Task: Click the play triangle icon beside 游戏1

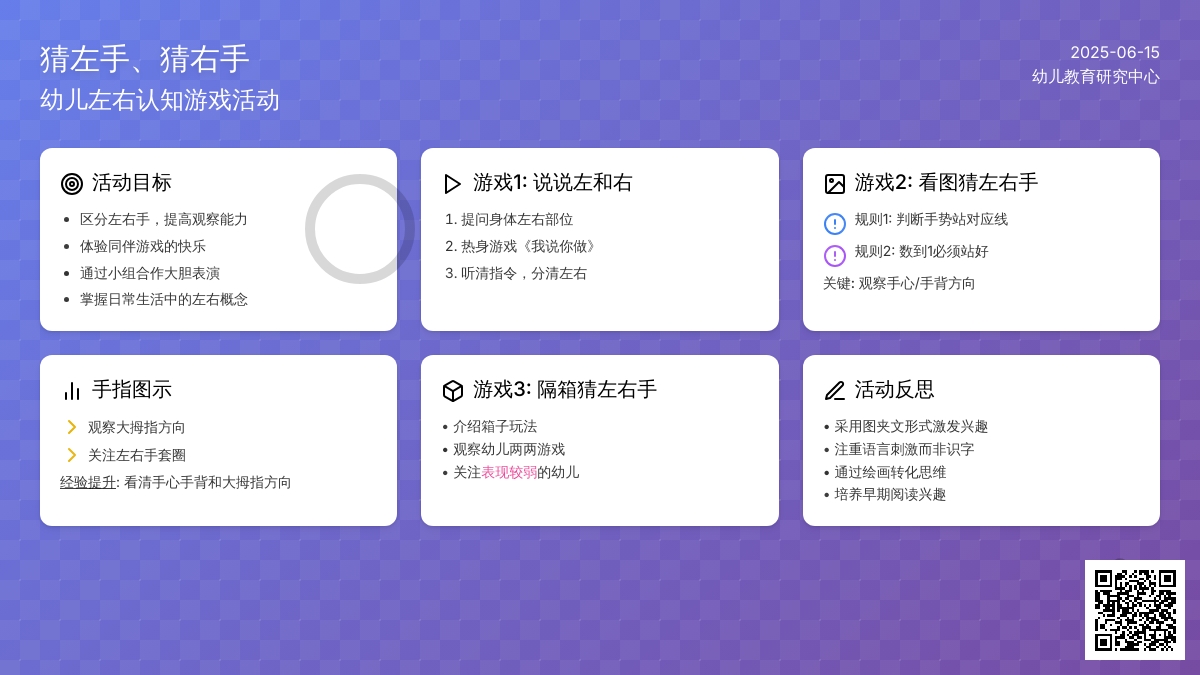Action: tap(453, 184)
